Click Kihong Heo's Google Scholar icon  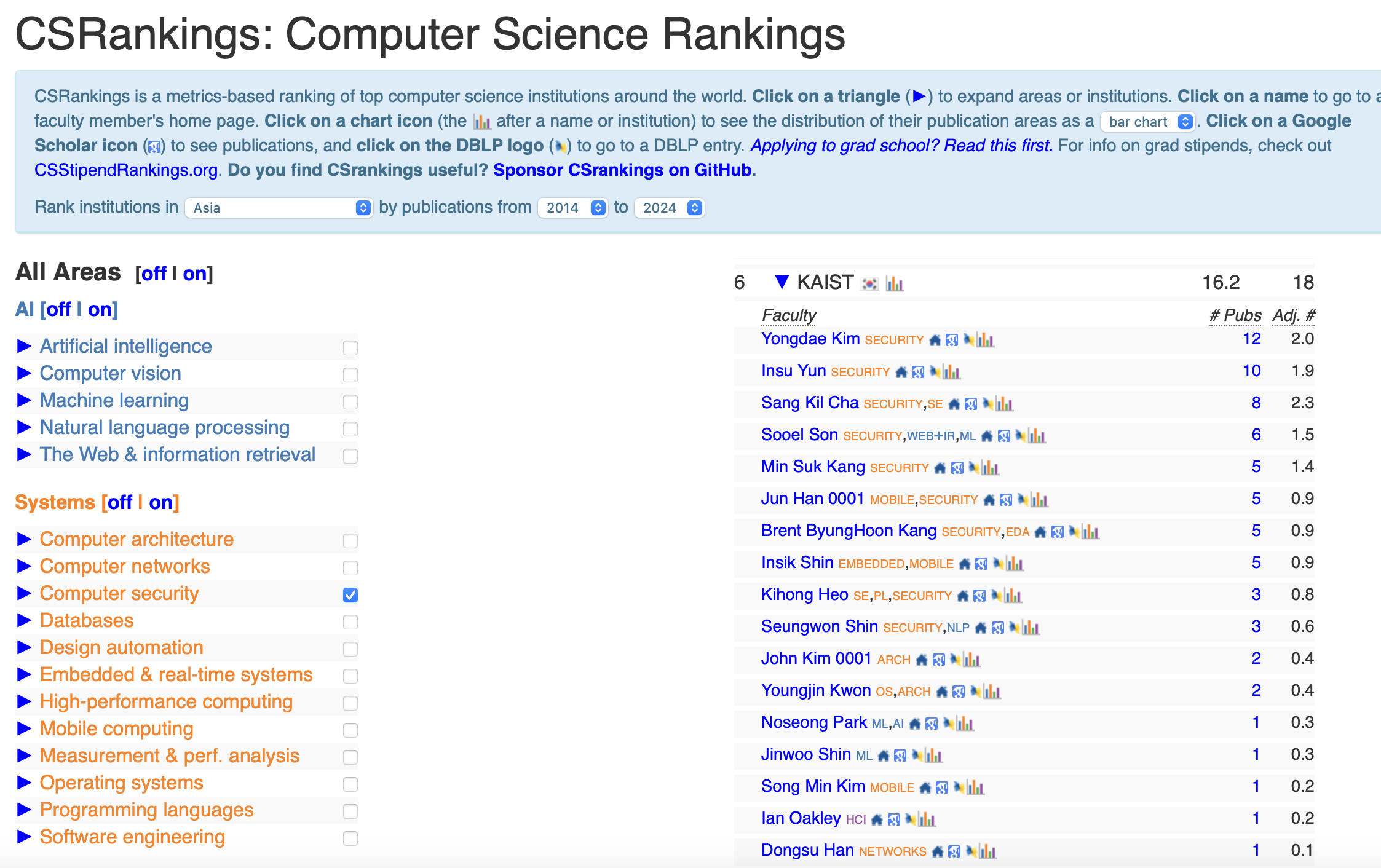(979, 596)
